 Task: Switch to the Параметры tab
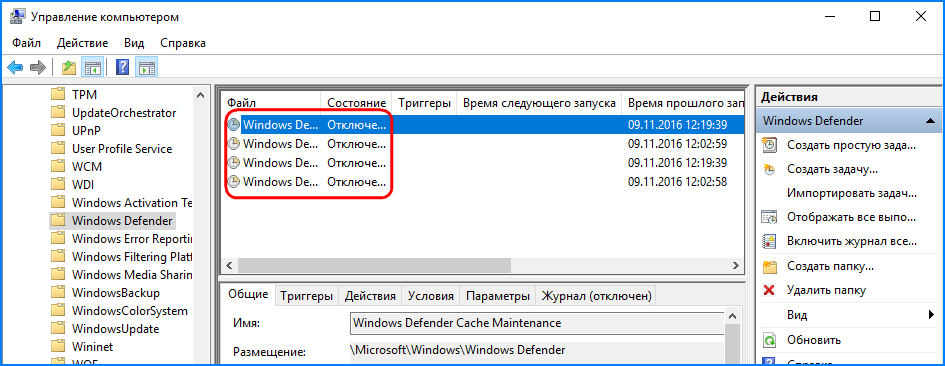point(498,296)
